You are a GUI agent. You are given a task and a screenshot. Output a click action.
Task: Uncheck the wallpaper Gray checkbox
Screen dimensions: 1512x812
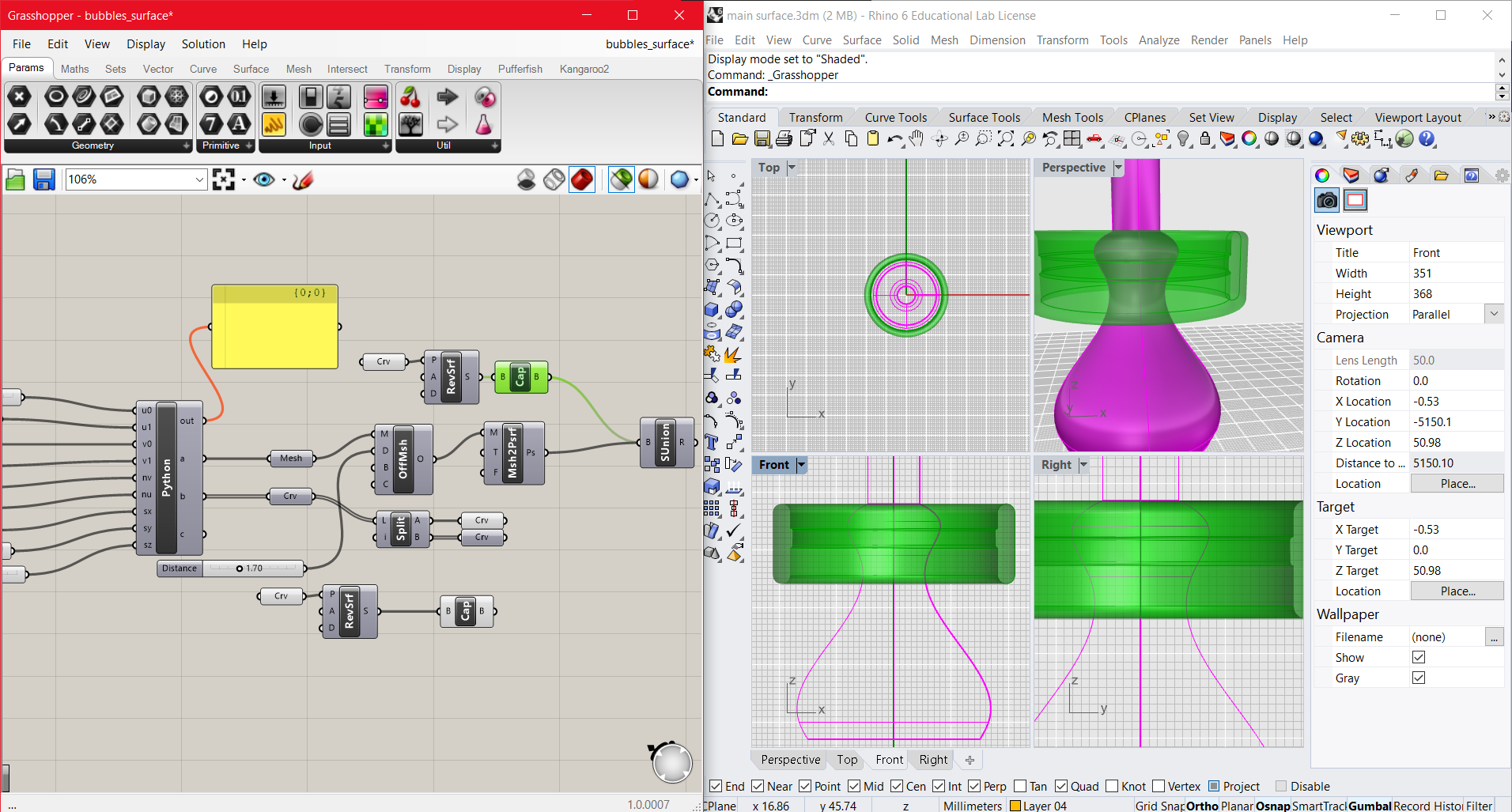(x=1419, y=678)
